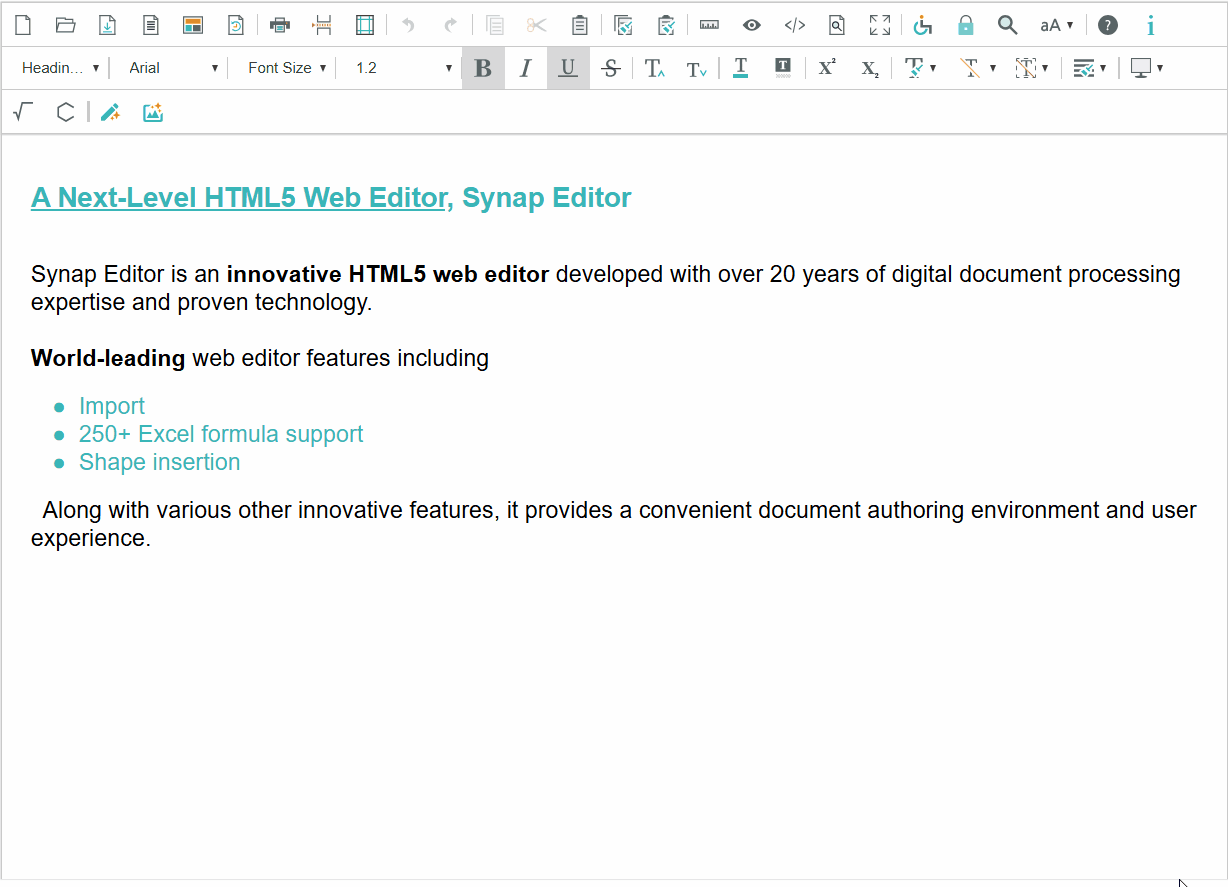This screenshot has height=887, width=1228.
Task: Insert a math formula with the square root icon
Action: 23,112
